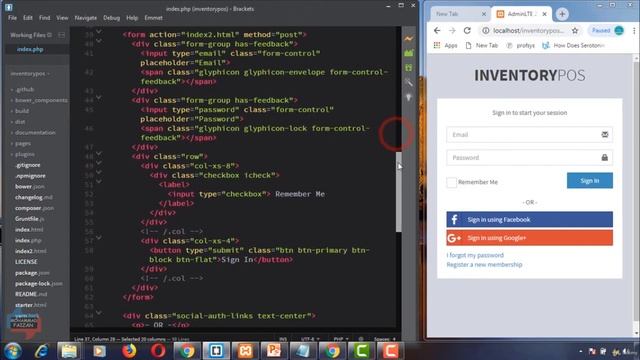Image resolution: width=640 pixels, height=360 pixels.
Task: Focus the Email input field
Action: [529, 135]
